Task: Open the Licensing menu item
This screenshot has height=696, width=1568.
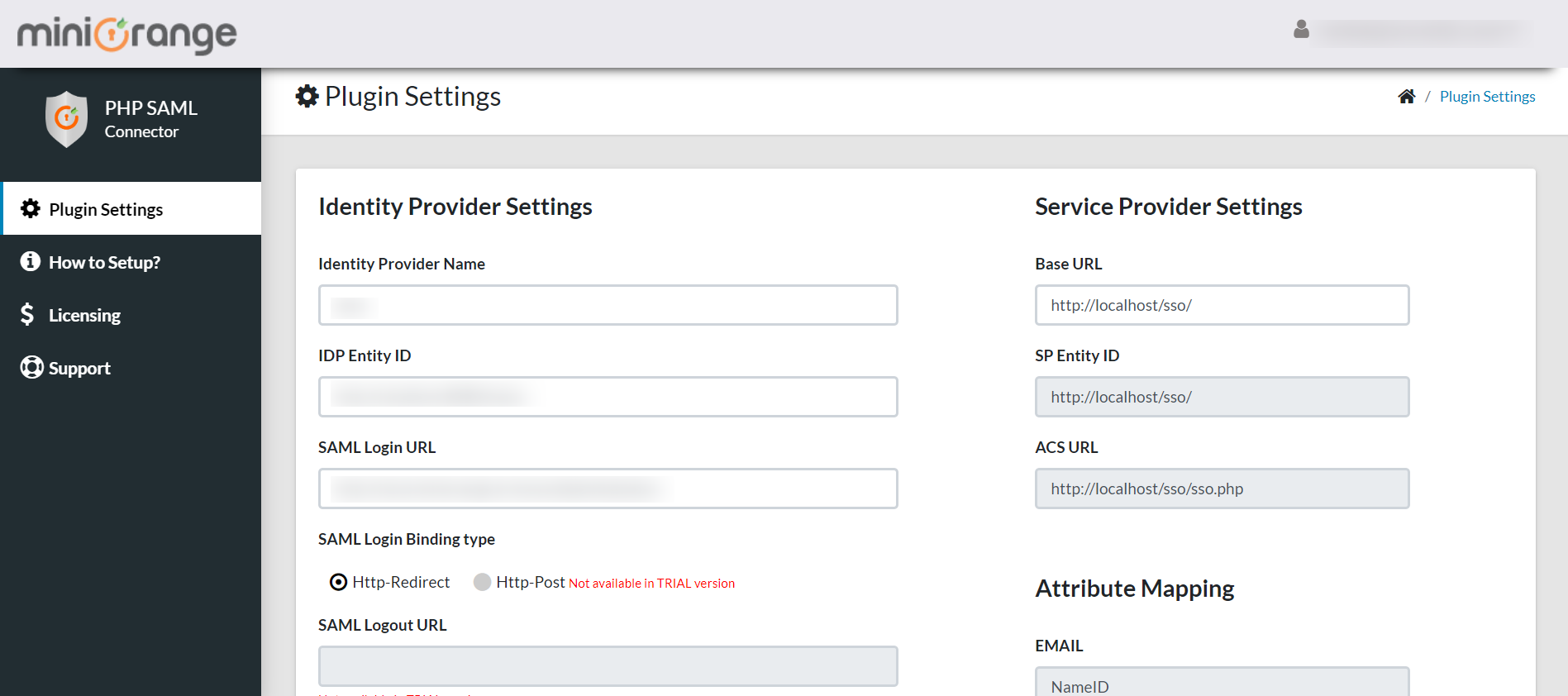Action: click(x=132, y=314)
